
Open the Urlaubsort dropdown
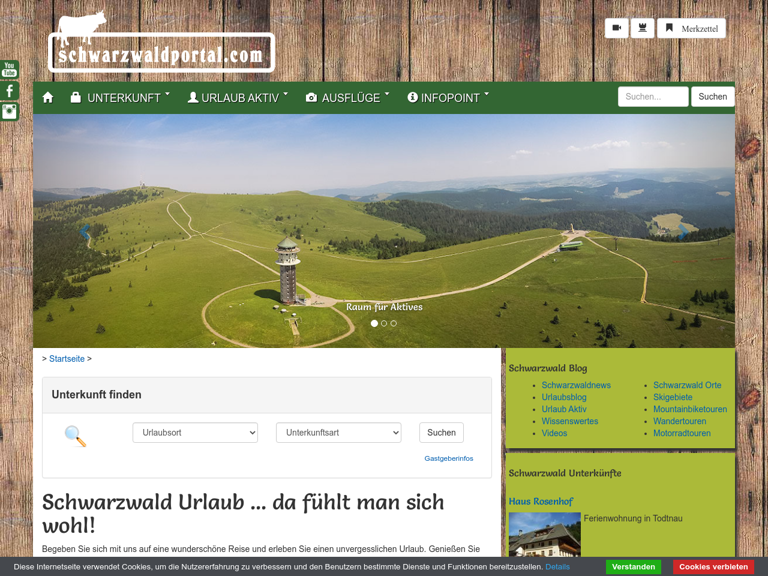click(195, 432)
